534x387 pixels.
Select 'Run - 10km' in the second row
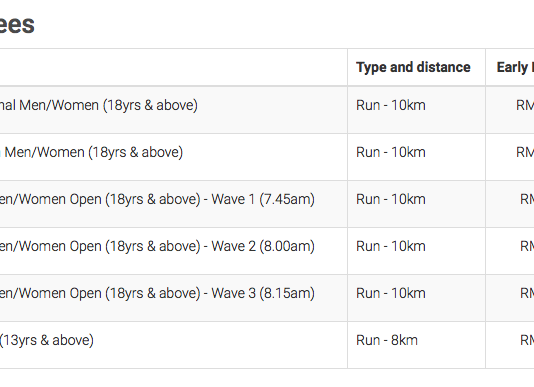coord(391,152)
